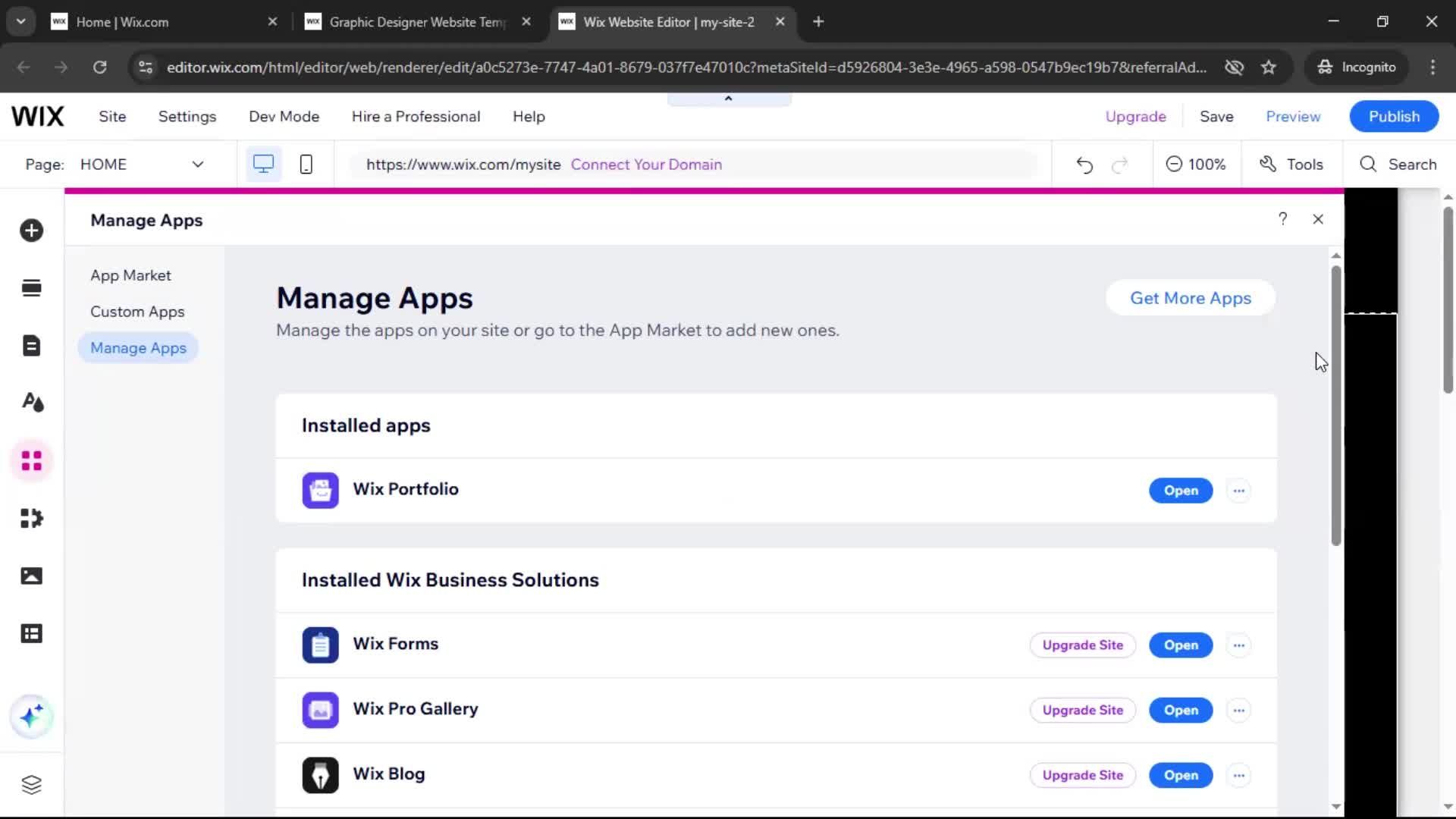Screen dimensions: 1456x819
Task: Open the Site Design sidebar icon
Action: [31, 403]
